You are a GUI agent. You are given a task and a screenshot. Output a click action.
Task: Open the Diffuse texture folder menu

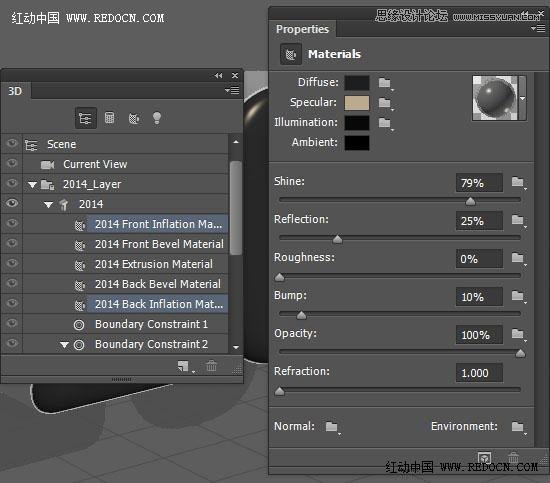(x=385, y=83)
